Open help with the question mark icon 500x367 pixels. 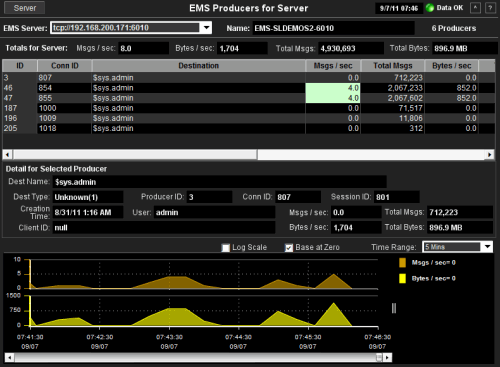(490, 8)
